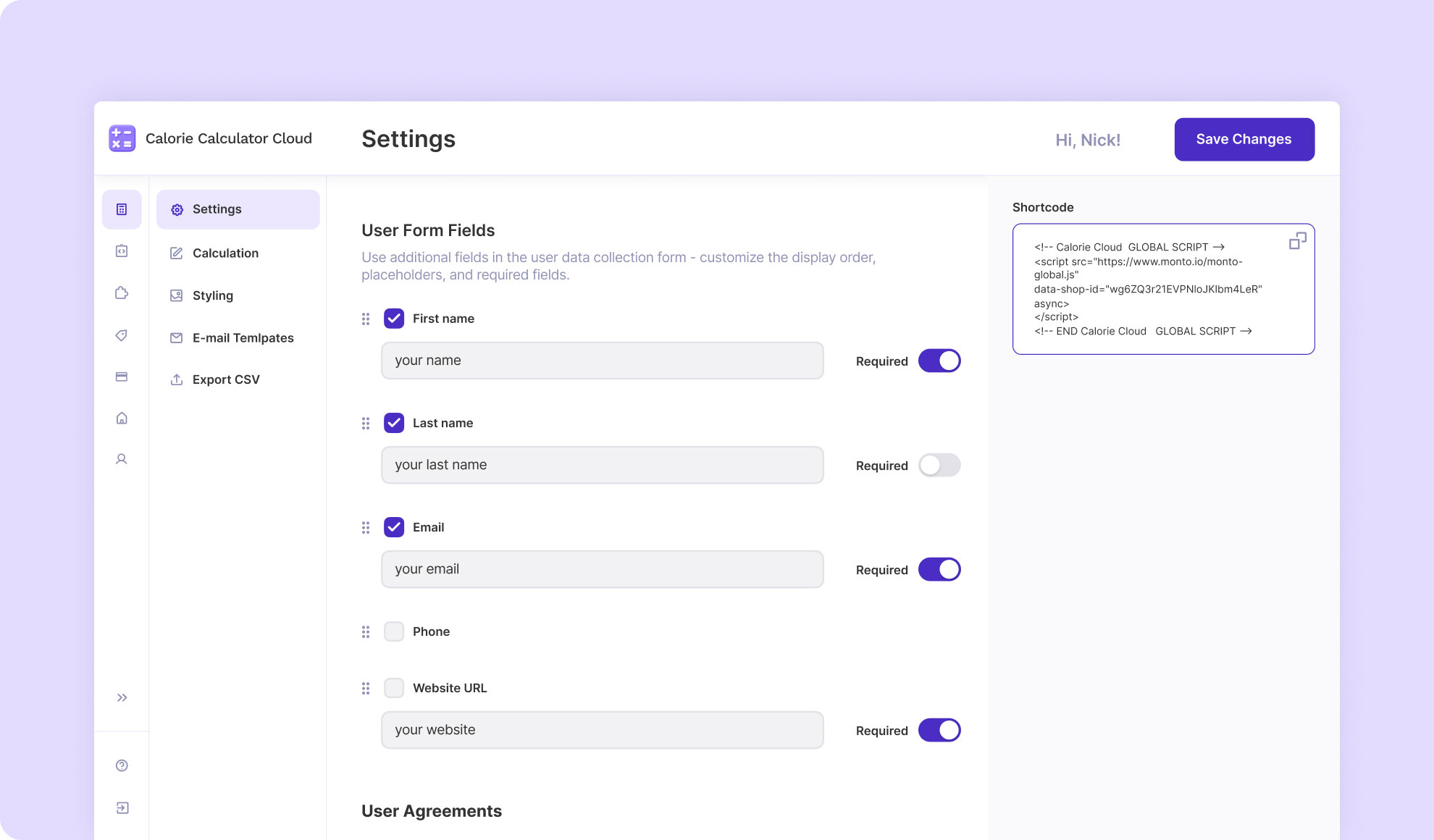The width and height of the screenshot is (1434, 840).
Task: Enable the Phone field checkbox
Action: pyautogui.click(x=394, y=631)
